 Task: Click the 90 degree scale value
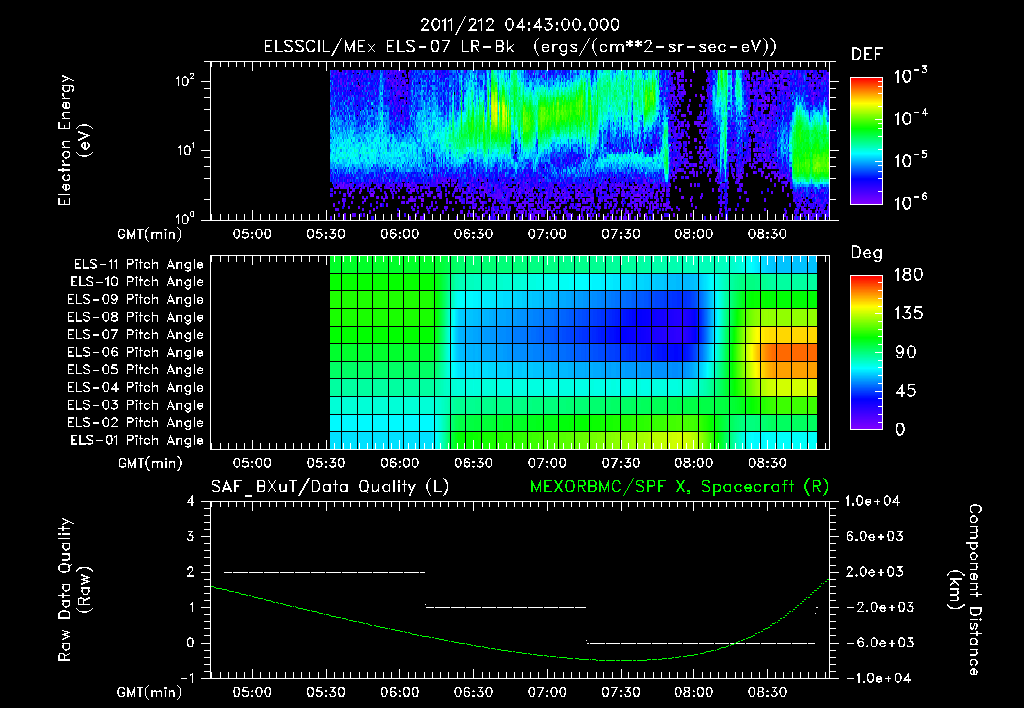[906, 352]
